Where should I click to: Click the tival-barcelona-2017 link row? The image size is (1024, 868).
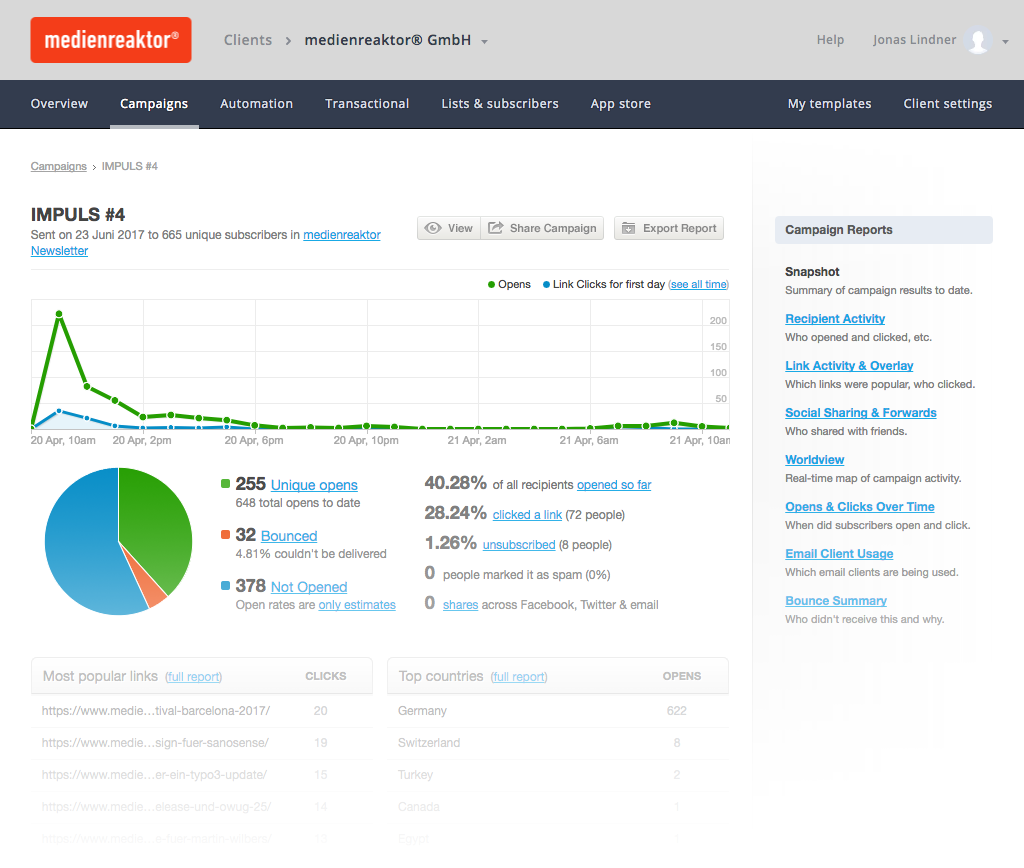[x=202, y=711]
